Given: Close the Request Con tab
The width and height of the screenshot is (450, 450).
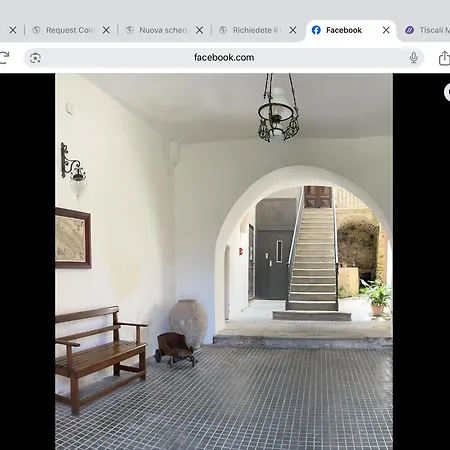Looking at the screenshot, I should (x=106, y=30).
